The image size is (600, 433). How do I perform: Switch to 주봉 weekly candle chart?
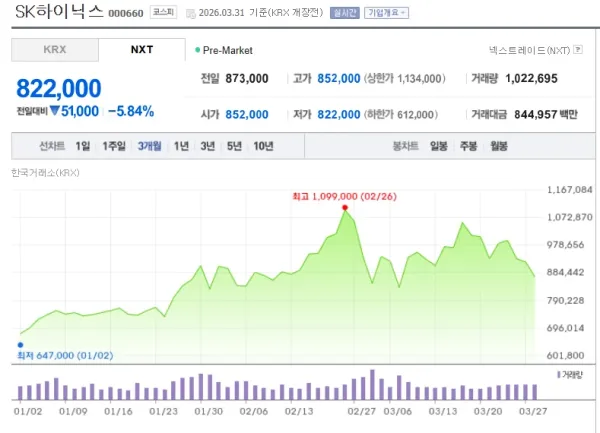468,146
